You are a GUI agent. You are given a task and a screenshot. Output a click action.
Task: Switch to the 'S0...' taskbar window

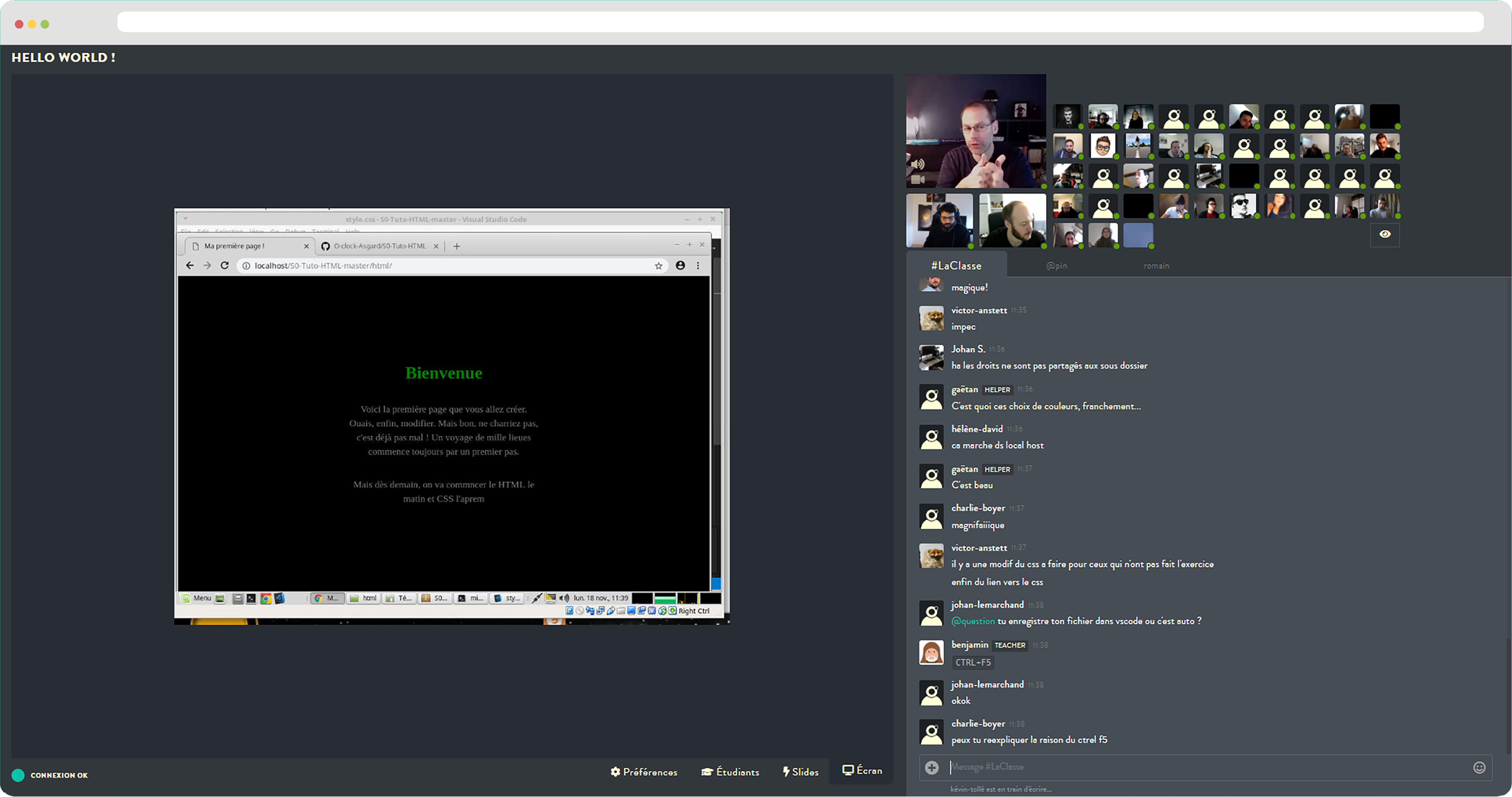(435, 598)
